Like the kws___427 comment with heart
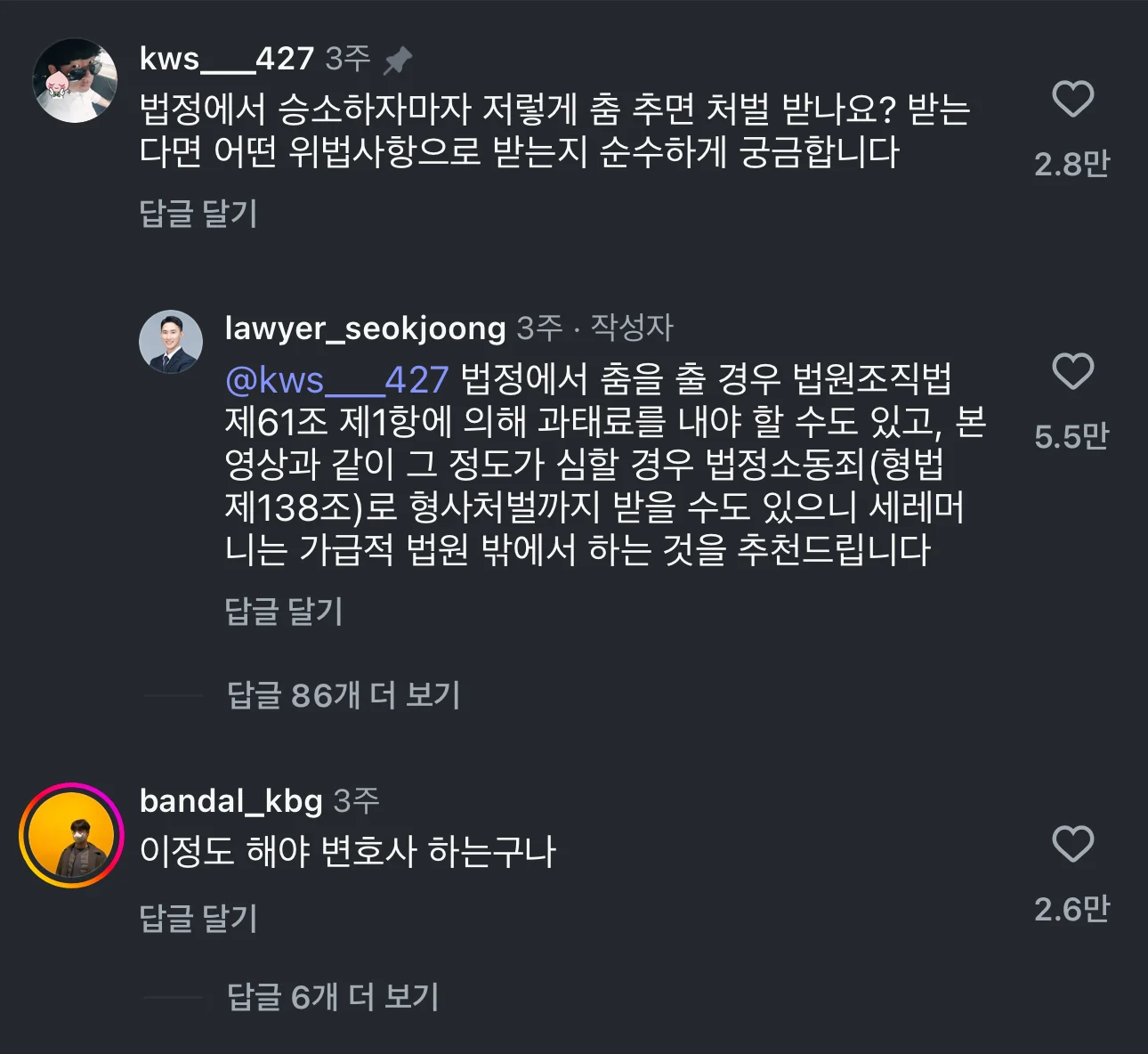1148x1054 pixels. coord(1072,99)
